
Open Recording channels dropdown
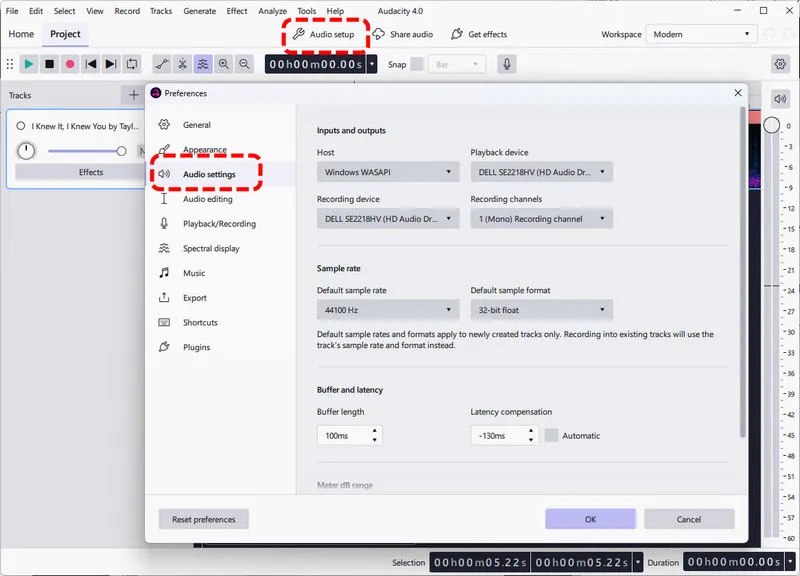tap(541, 219)
